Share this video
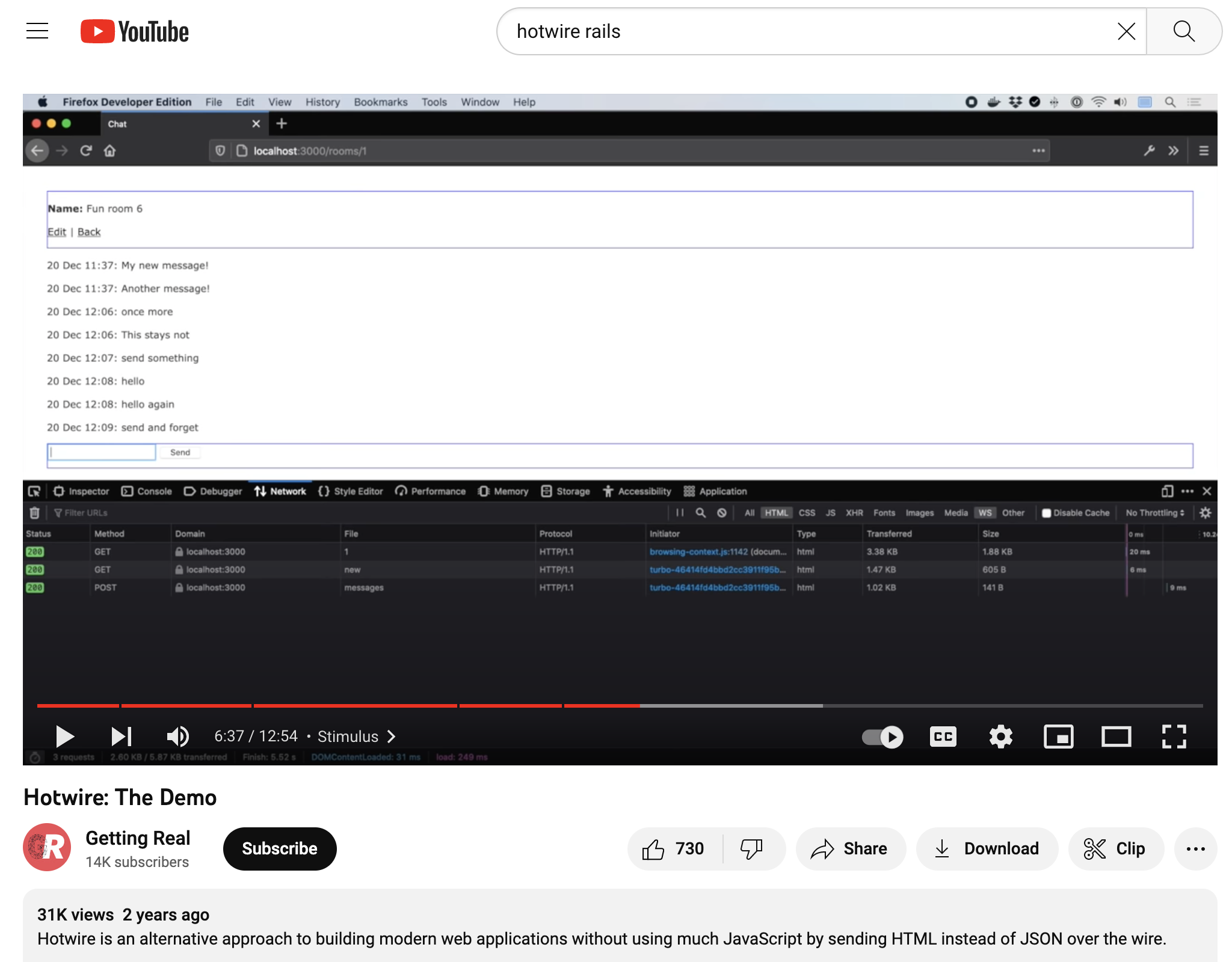This screenshot has height=962, width=1232. coord(850,848)
